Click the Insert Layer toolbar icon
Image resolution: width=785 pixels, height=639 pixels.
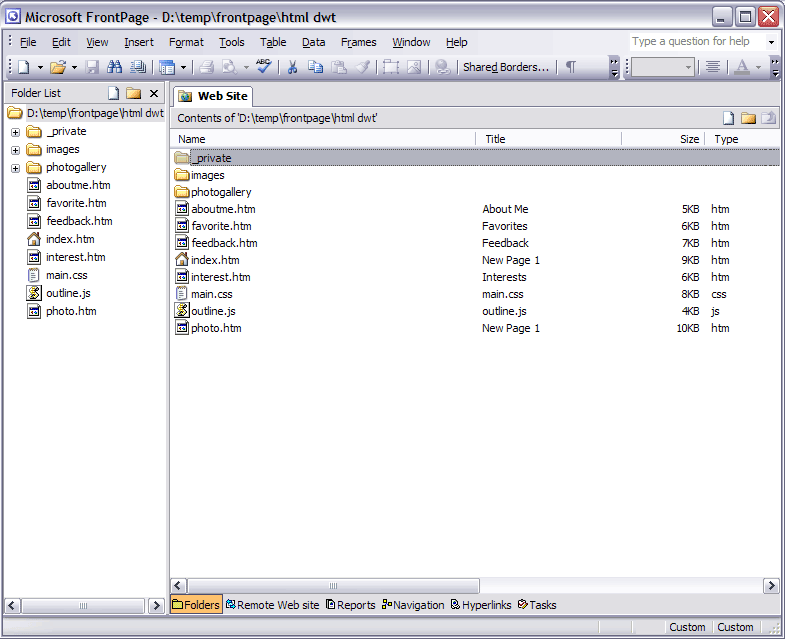391,67
